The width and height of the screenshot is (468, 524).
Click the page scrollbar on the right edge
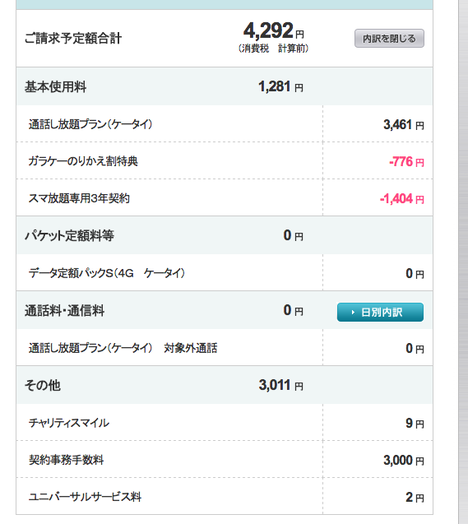tap(463, 262)
